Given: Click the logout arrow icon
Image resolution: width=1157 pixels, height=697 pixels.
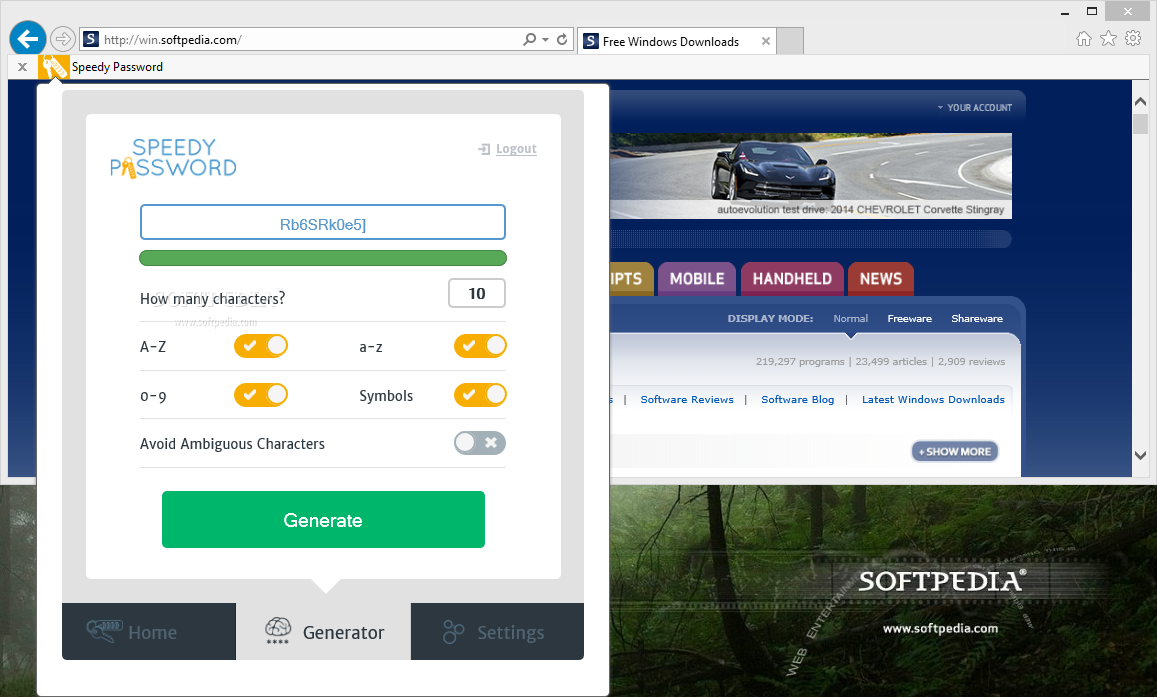Looking at the screenshot, I should click(x=484, y=149).
